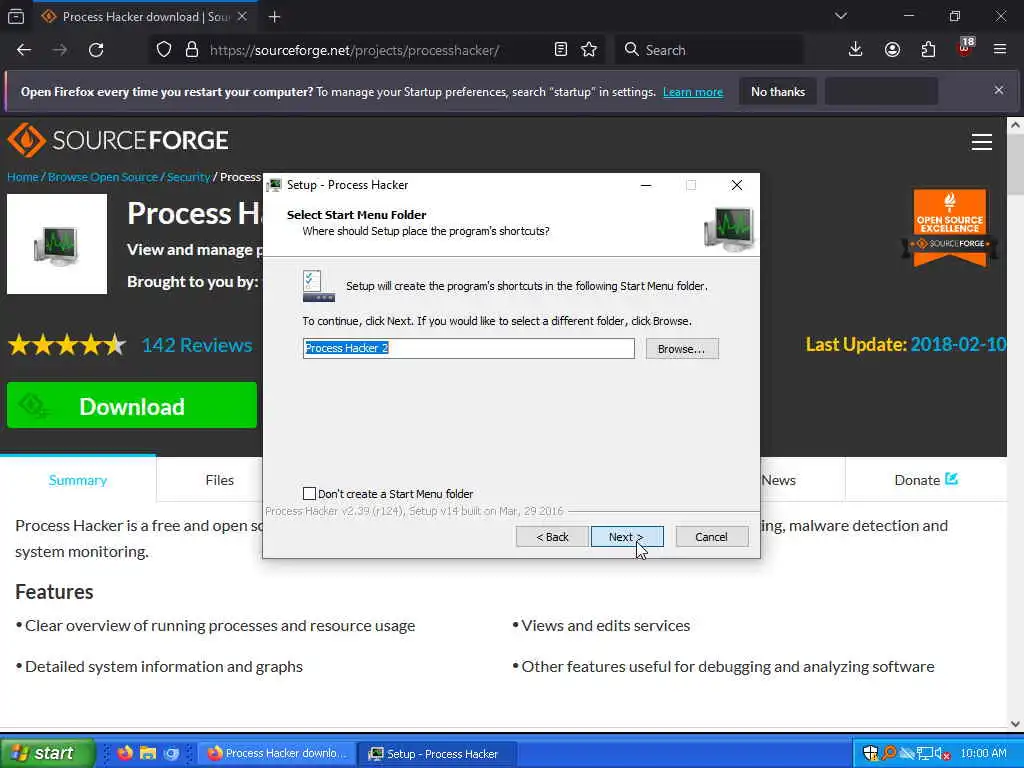Close the Process Hacker download tab
Viewport: 1024px width, 768px height.
tap(242, 16)
